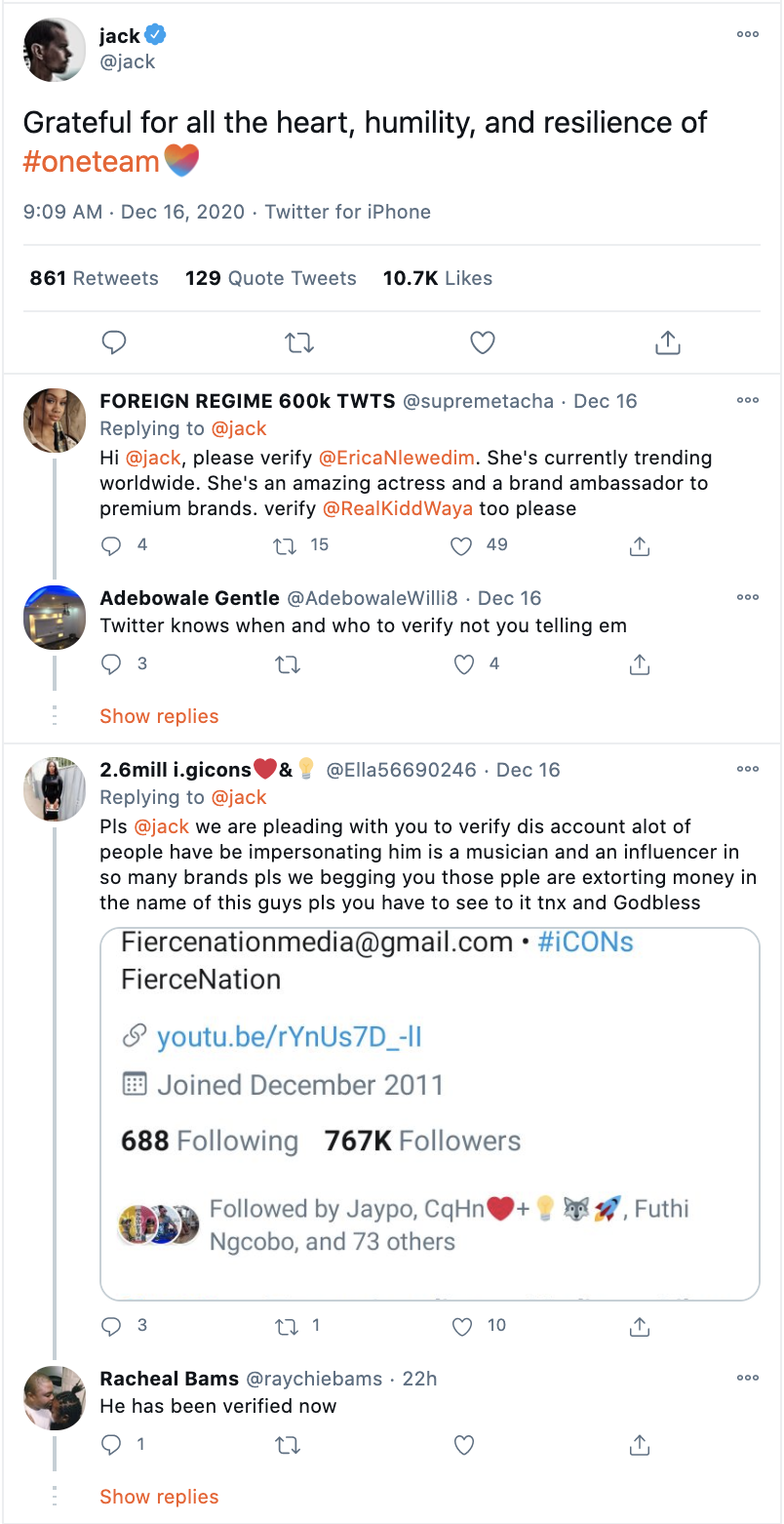Open the attached FierceNation profile image
Viewport: 784px width, 1524px height.
tap(430, 1113)
